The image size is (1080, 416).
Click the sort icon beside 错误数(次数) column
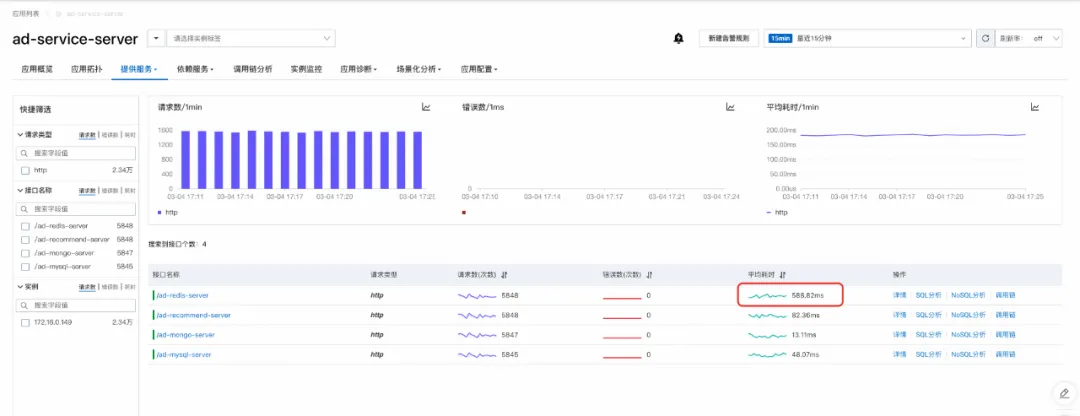[650, 275]
